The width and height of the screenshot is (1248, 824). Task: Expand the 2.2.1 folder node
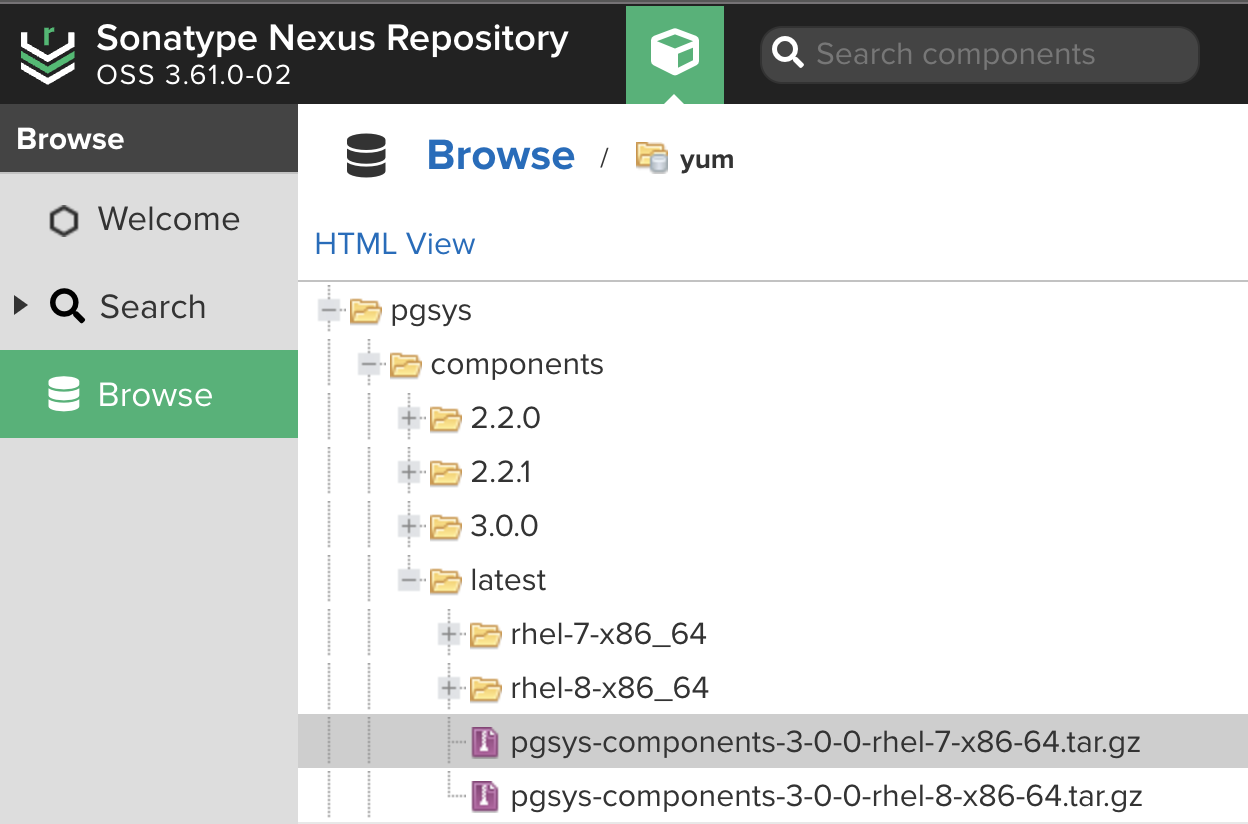click(x=409, y=472)
